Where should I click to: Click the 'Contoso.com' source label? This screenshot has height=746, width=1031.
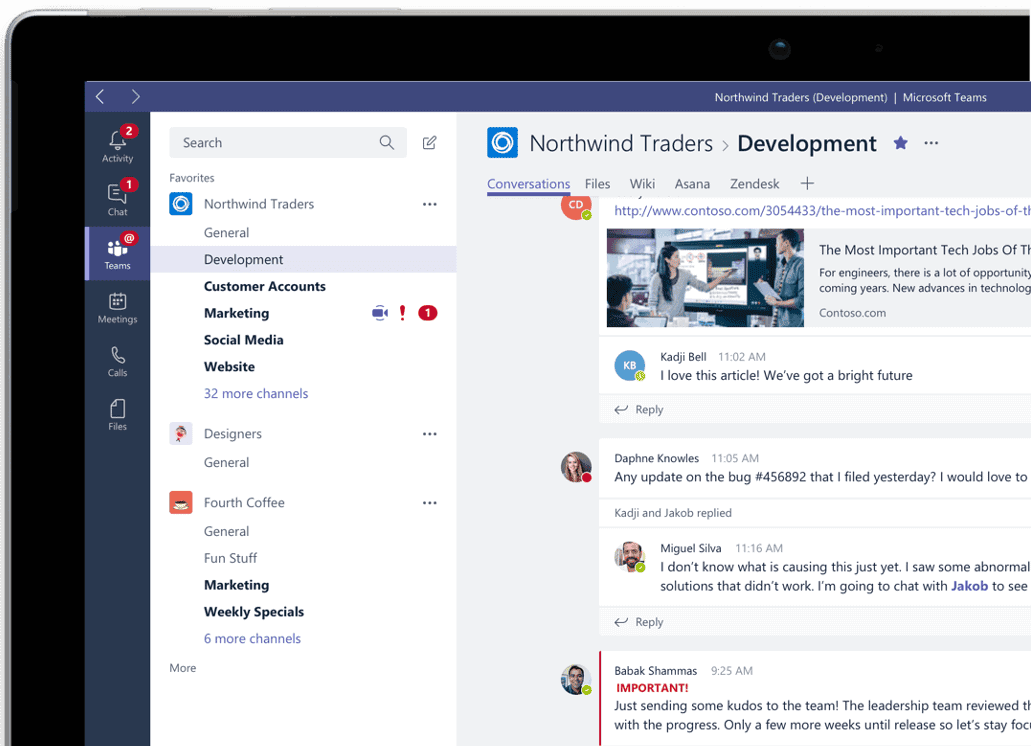(x=852, y=313)
